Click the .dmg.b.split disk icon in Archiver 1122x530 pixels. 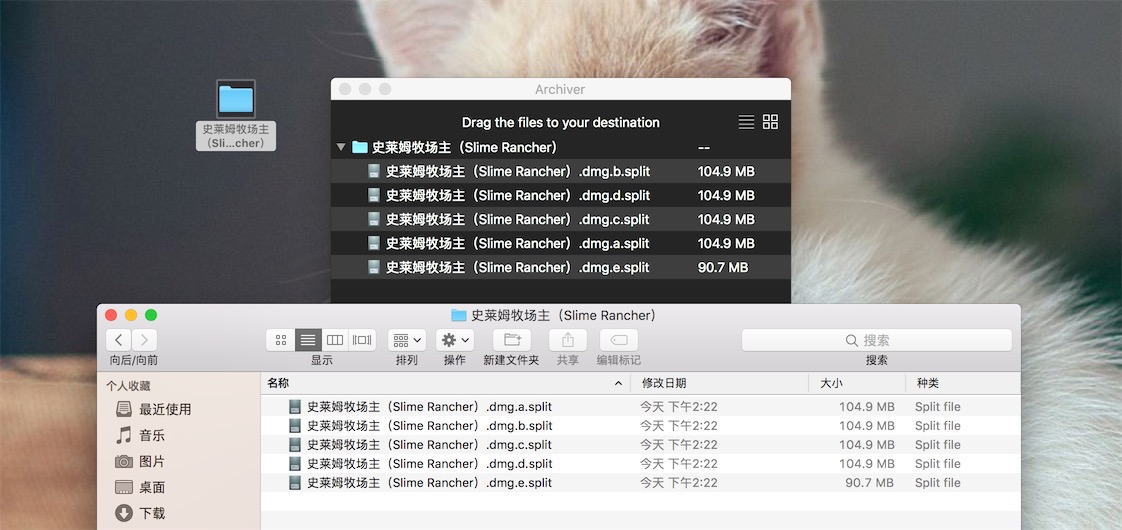[x=374, y=171]
